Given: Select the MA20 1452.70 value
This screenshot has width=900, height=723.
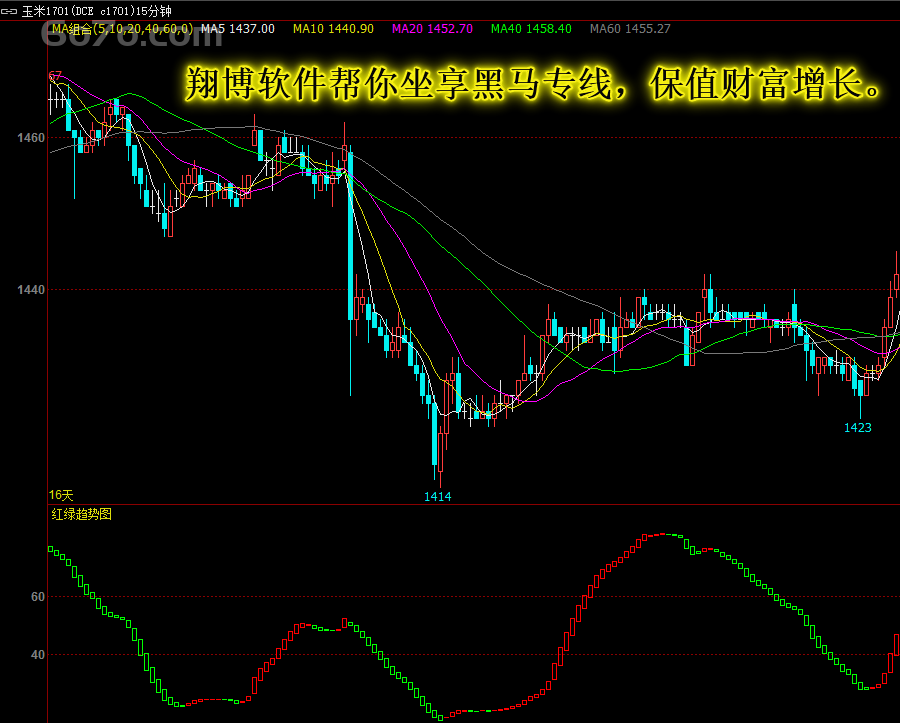Looking at the screenshot, I should pyautogui.click(x=432, y=29).
